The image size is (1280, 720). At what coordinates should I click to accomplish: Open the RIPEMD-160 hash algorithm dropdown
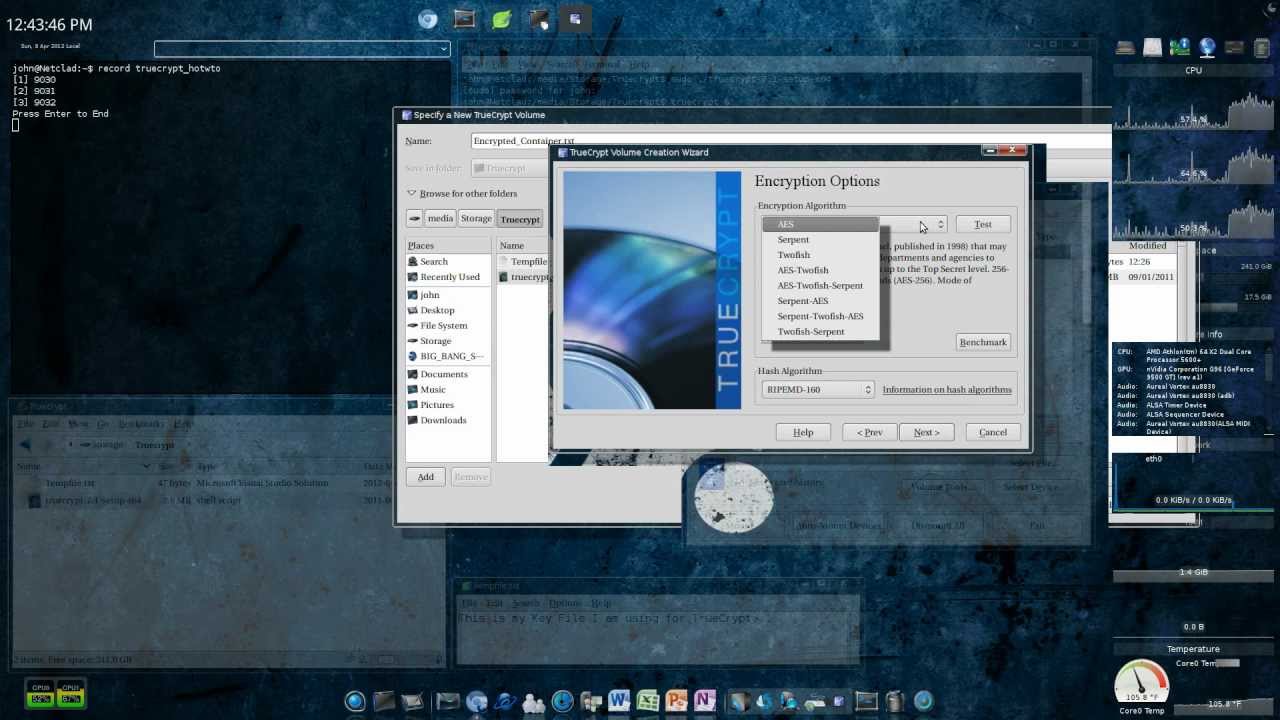pyautogui.click(x=818, y=390)
